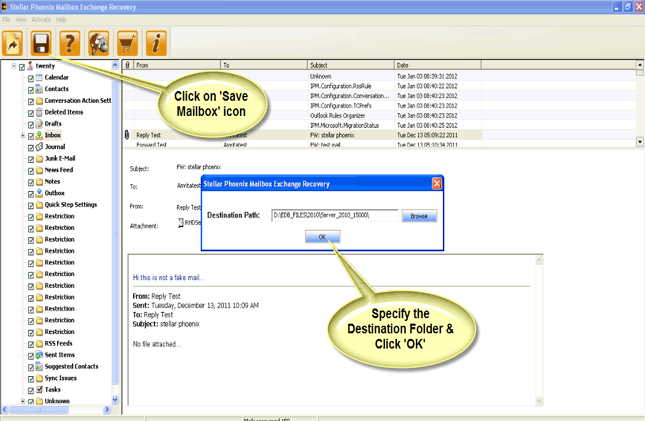Close the Destination Path dialog
This screenshot has width=645, height=421.
(x=436, y=184)
